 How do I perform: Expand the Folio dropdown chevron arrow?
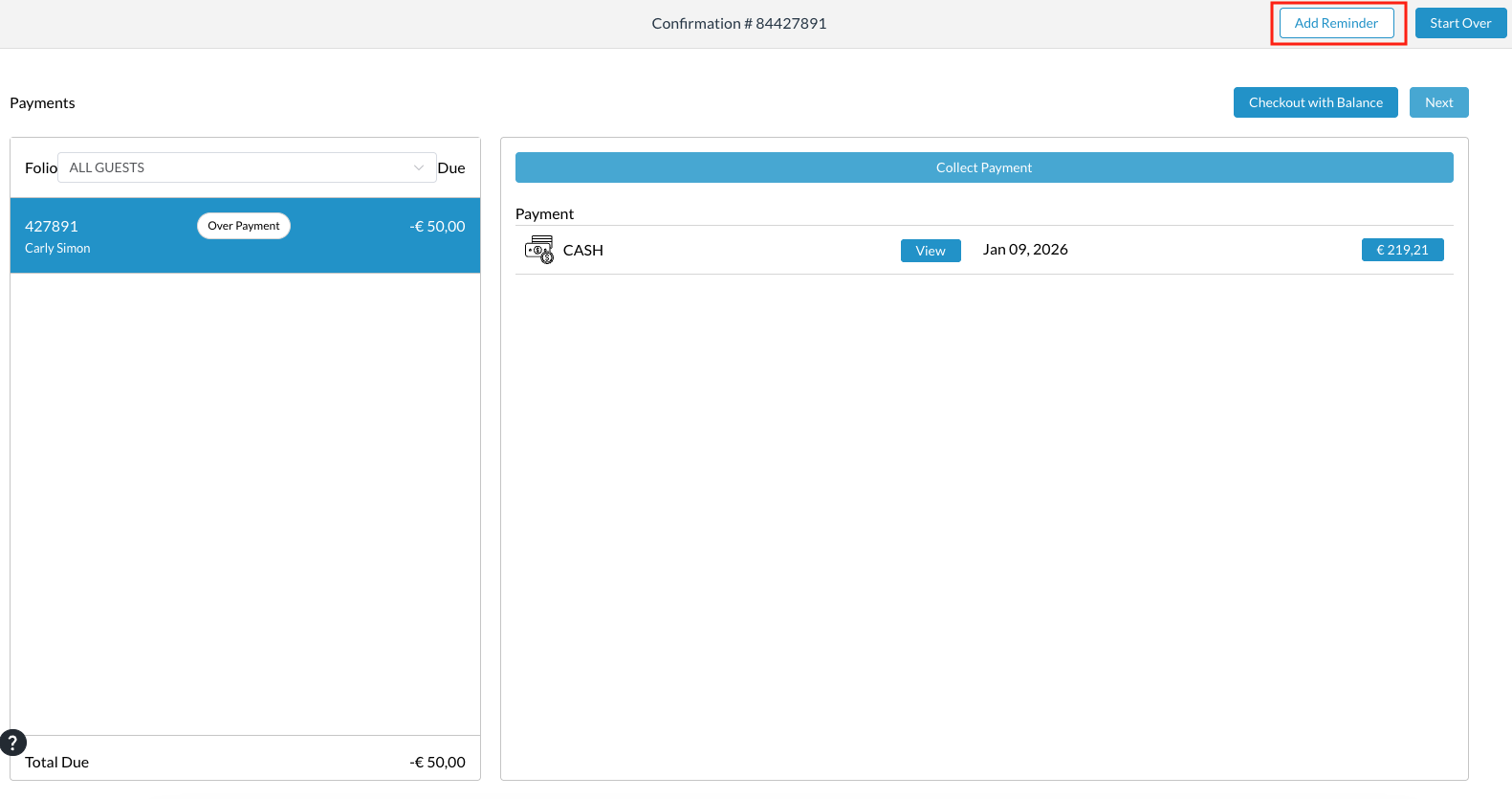click(x=418, y=167)
